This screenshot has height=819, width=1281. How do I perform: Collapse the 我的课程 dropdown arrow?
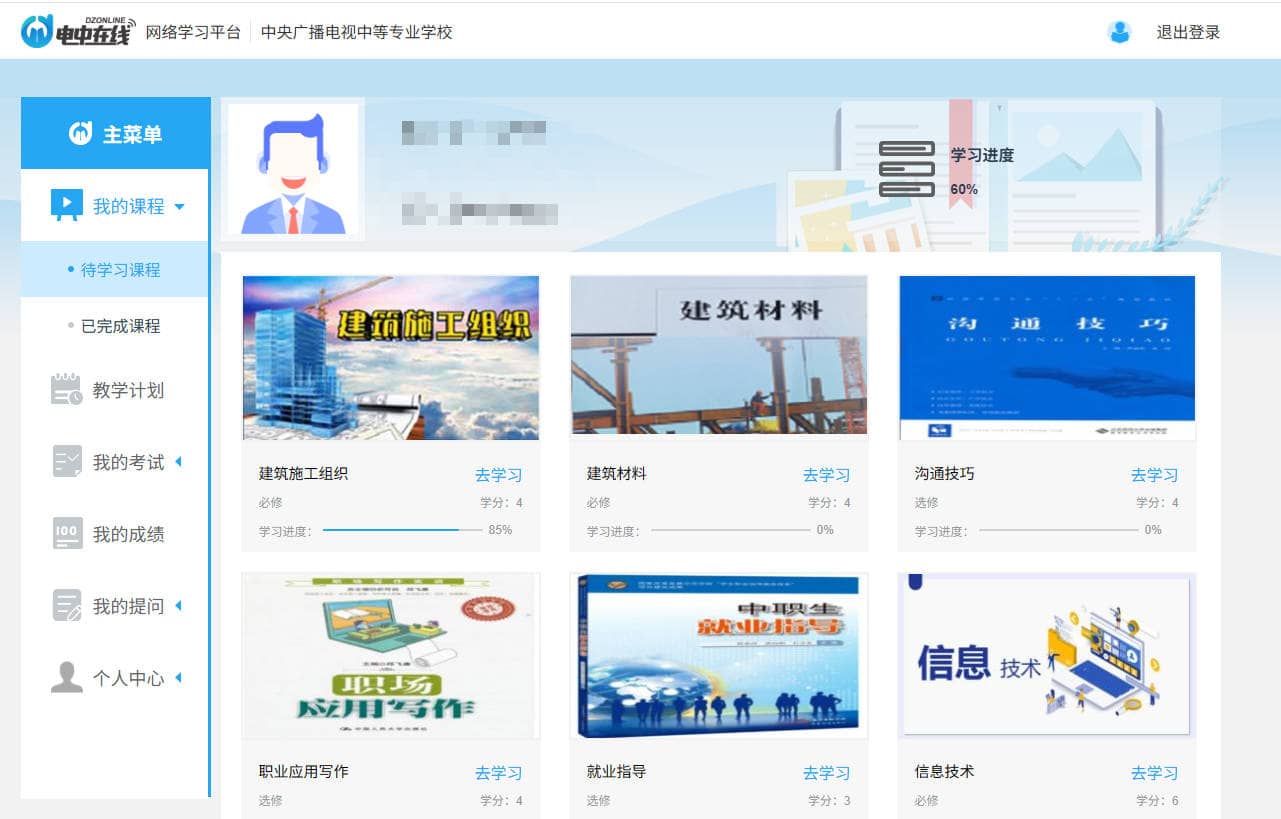click(180, 207)
